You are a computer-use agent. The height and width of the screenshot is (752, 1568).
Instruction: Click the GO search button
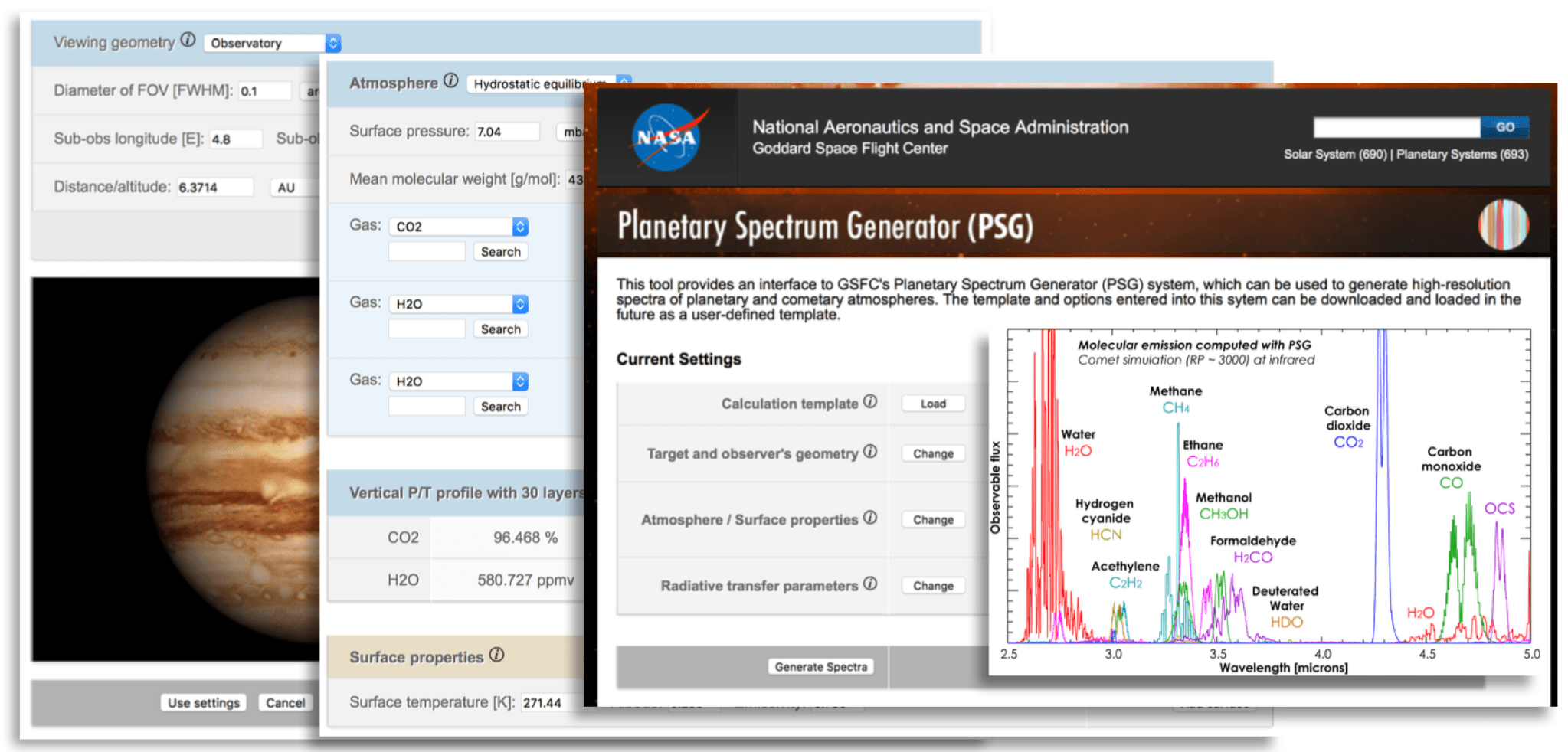[1504, 127]
